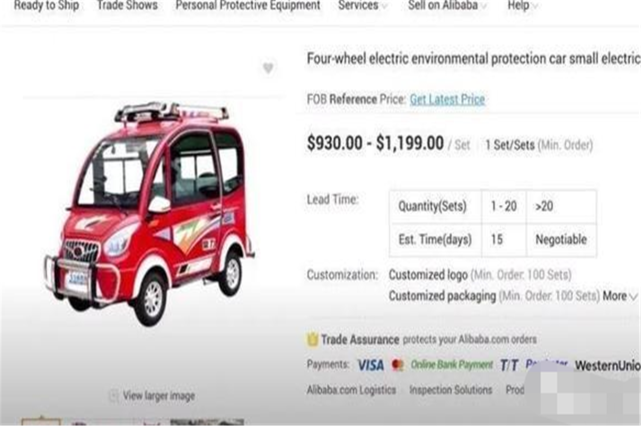The image size is (641, 426).
Task: Click the VISA payment logo
Action: (x=370, y=365)
